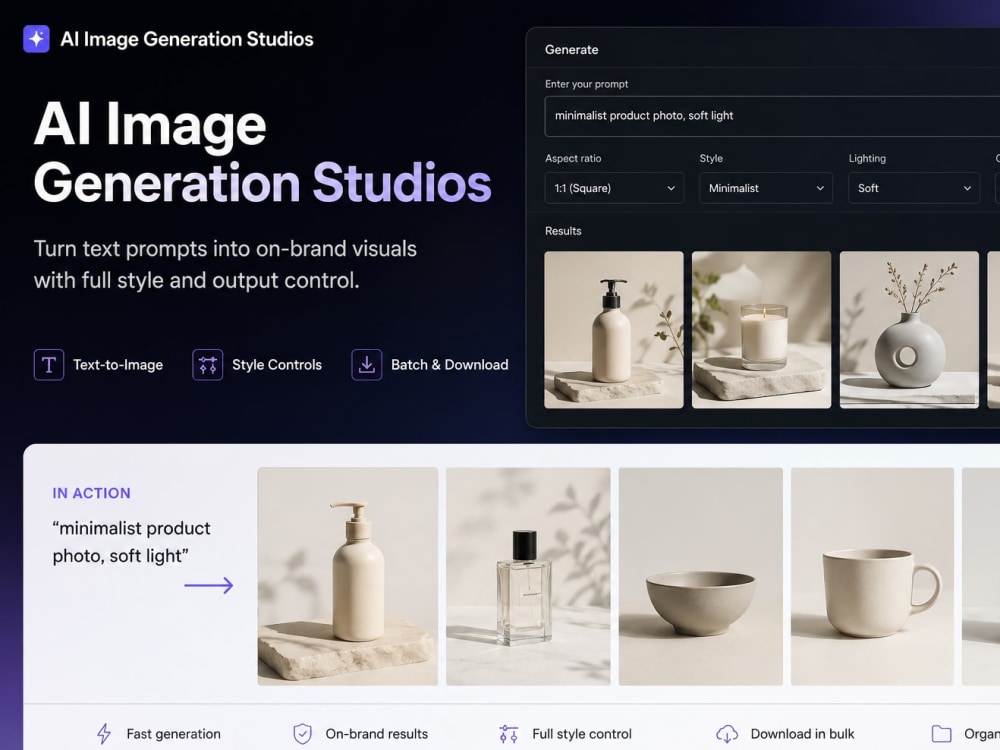Click the Fast generation text
1000x750 pixels.
click(x=173, y=734)
